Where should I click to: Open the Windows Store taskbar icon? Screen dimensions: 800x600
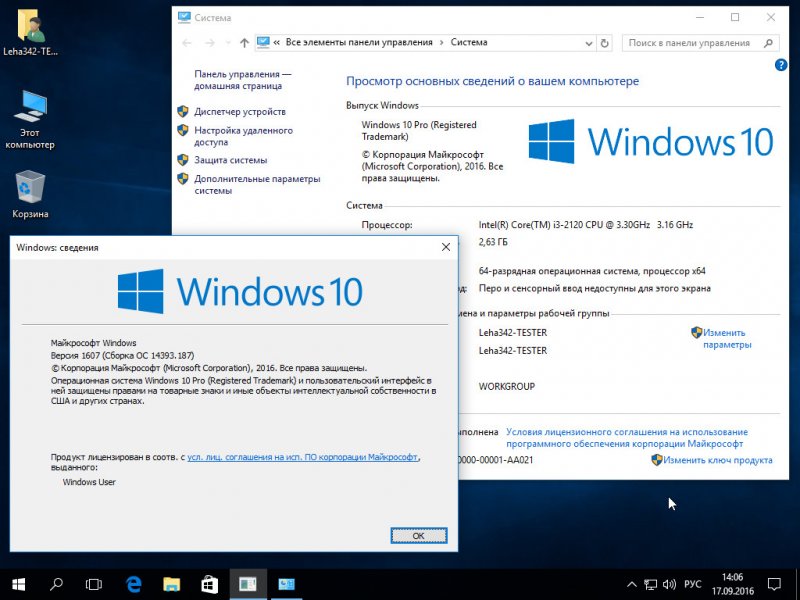(210, 584)
